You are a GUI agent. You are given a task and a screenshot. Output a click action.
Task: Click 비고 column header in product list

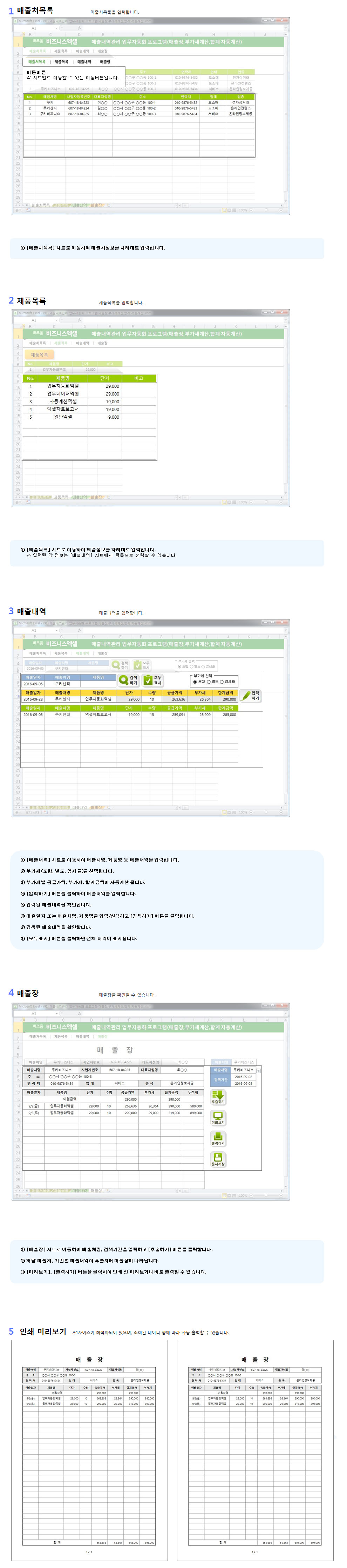(x=138, y=379)
